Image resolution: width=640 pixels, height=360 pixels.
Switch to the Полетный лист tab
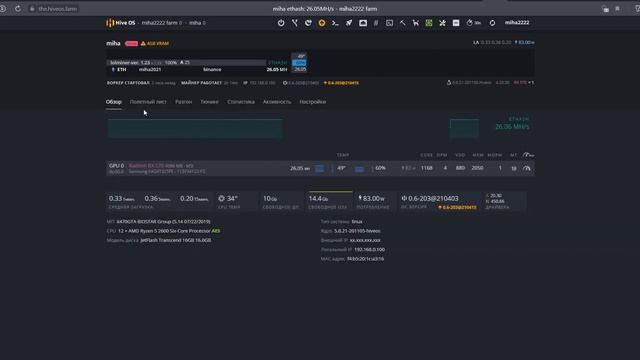coord(148,102)
